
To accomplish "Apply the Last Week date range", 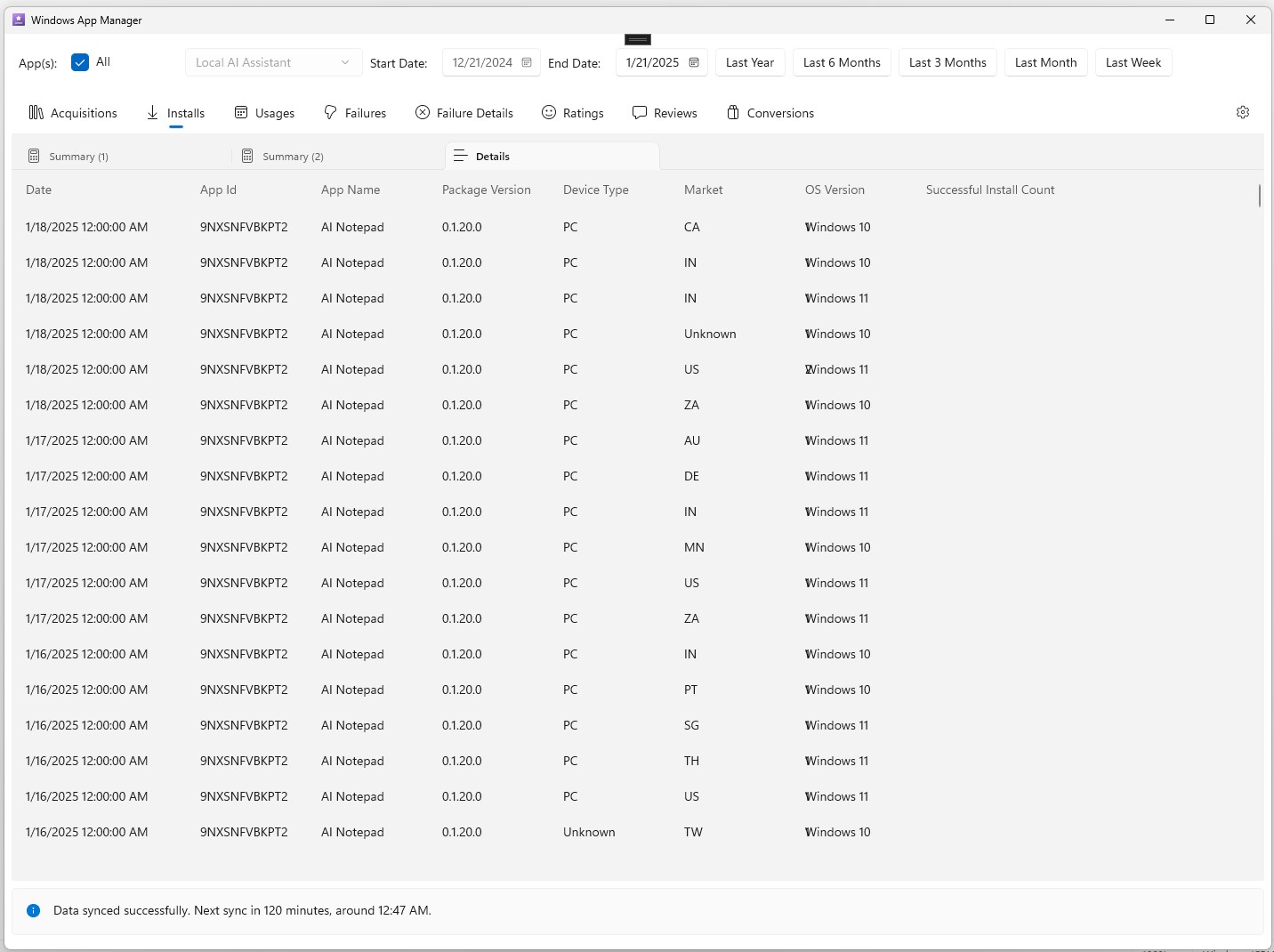I will [x=1133, y=62].
